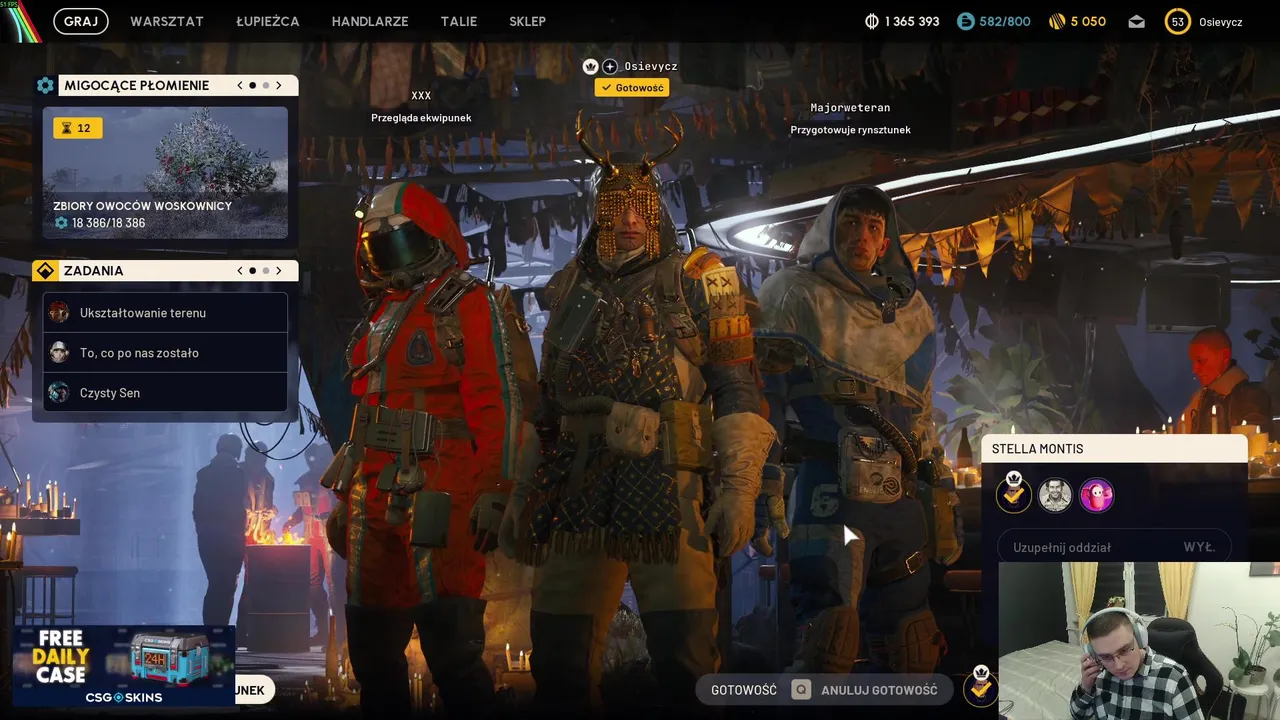Screen dimensions: 1280x720
Task: Open the mail inbox icon
Action: point(1136,21)
